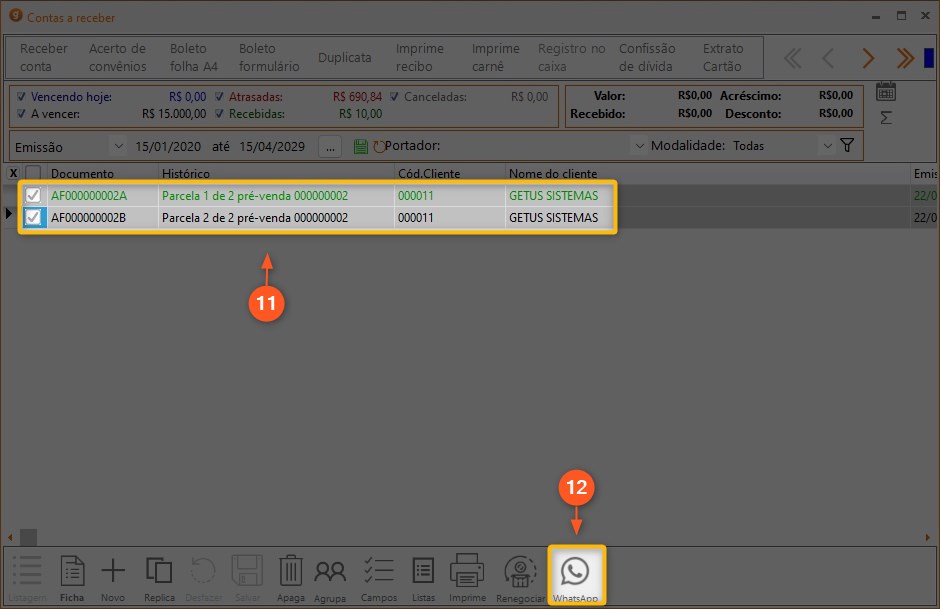
Task: Expand the Emissão date type dropdown
Action: coord(119,146)
